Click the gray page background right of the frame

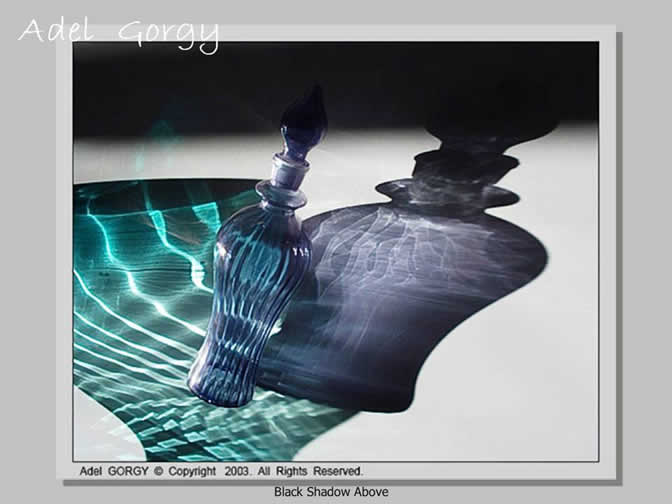click(x=647, y=250)
